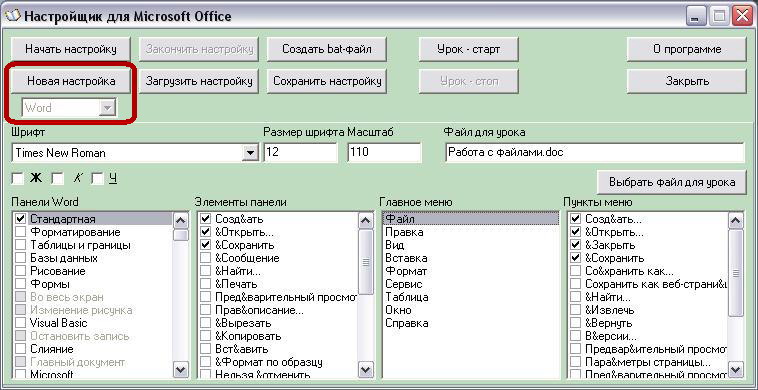Open the О программе dialog
This screenshot has width=758, height=390.
point(687,49)
